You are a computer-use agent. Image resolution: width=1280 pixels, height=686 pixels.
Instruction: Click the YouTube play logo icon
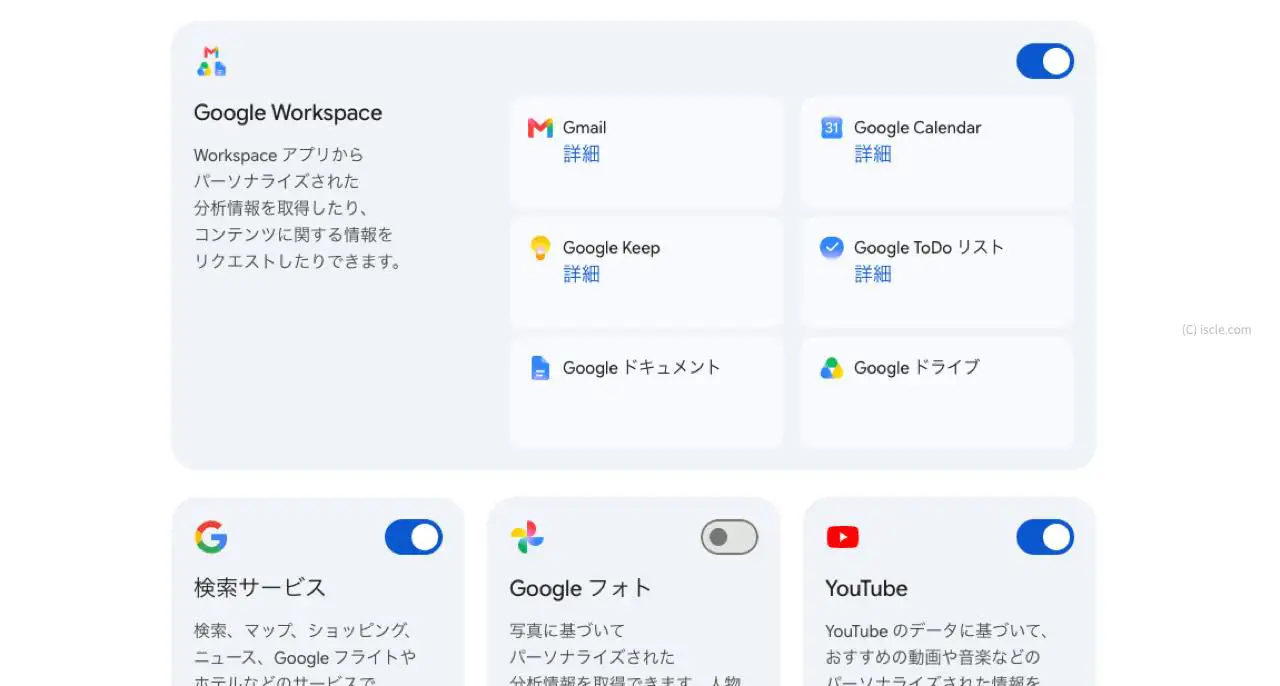[x=843, y=537]
